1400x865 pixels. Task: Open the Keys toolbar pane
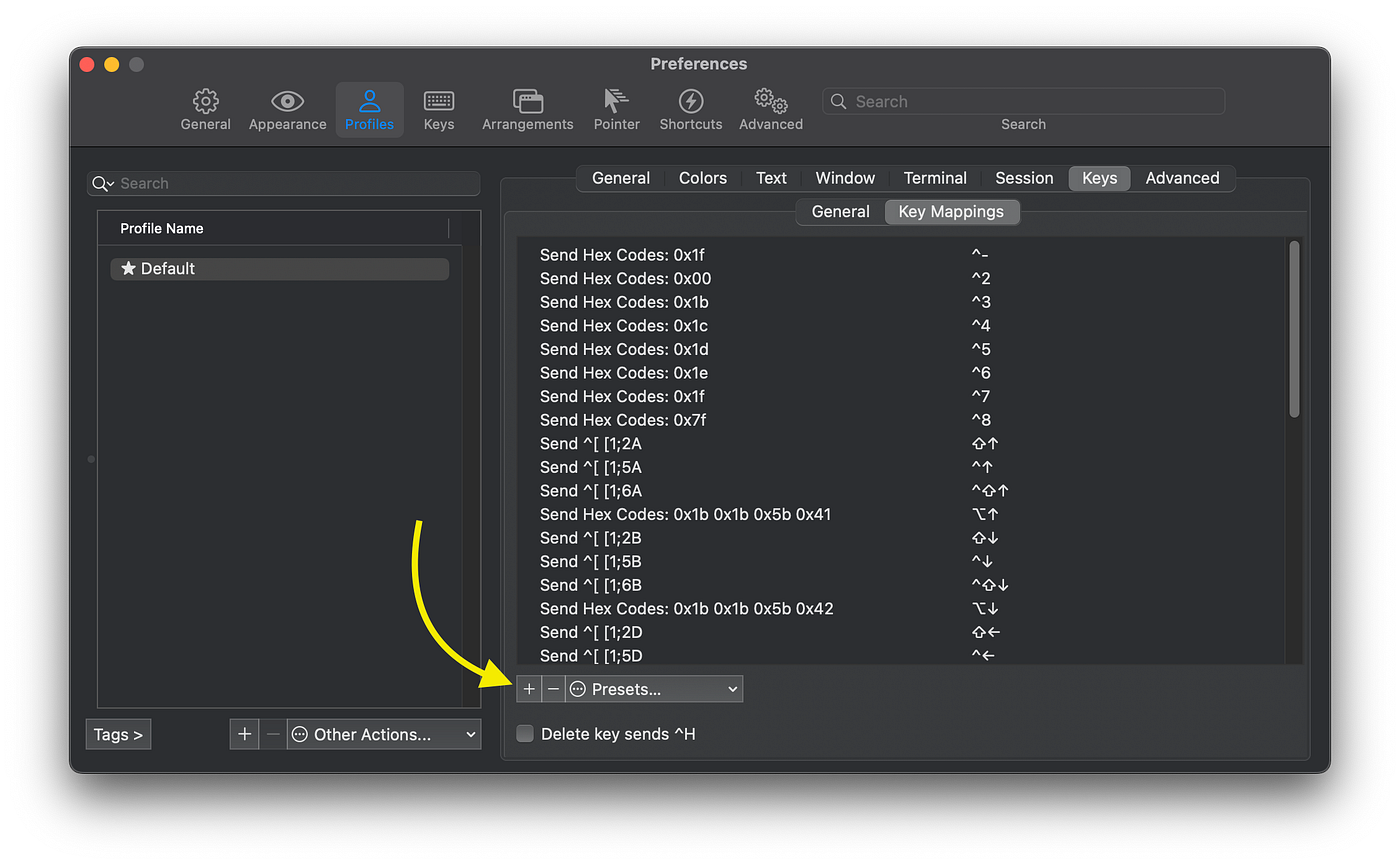coord(439,110)
